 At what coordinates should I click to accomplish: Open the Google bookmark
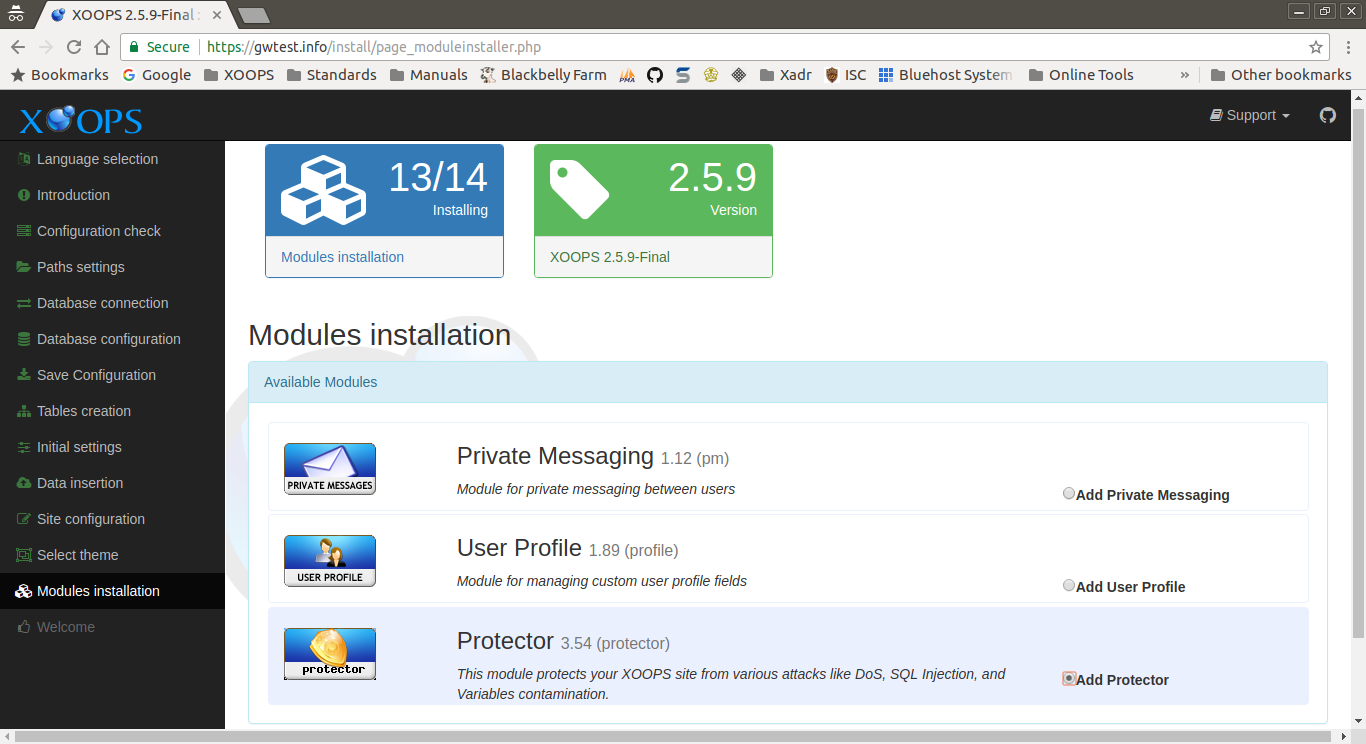click(x=157, y=74)
